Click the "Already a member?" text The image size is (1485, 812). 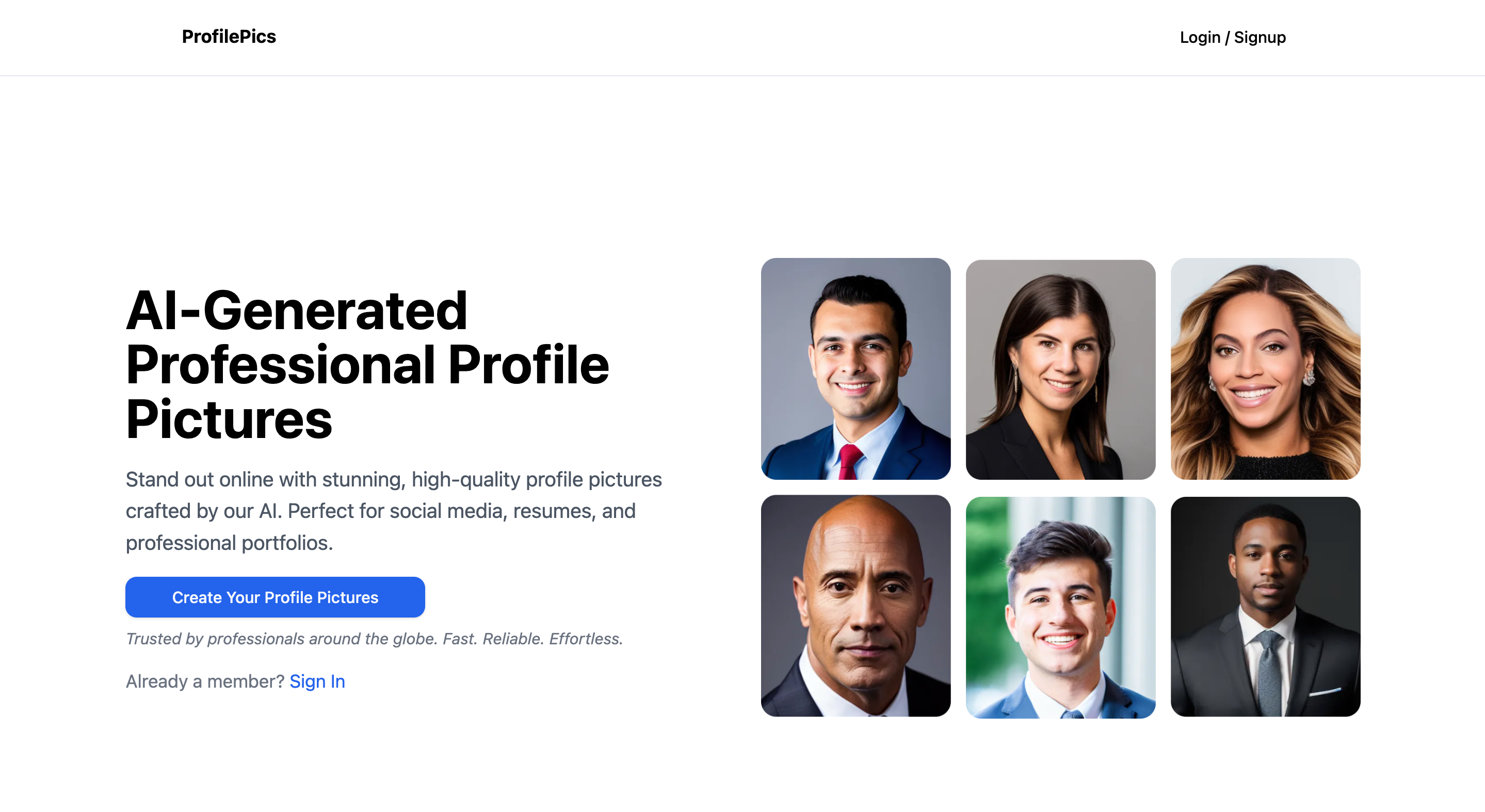tap(205, 681)
